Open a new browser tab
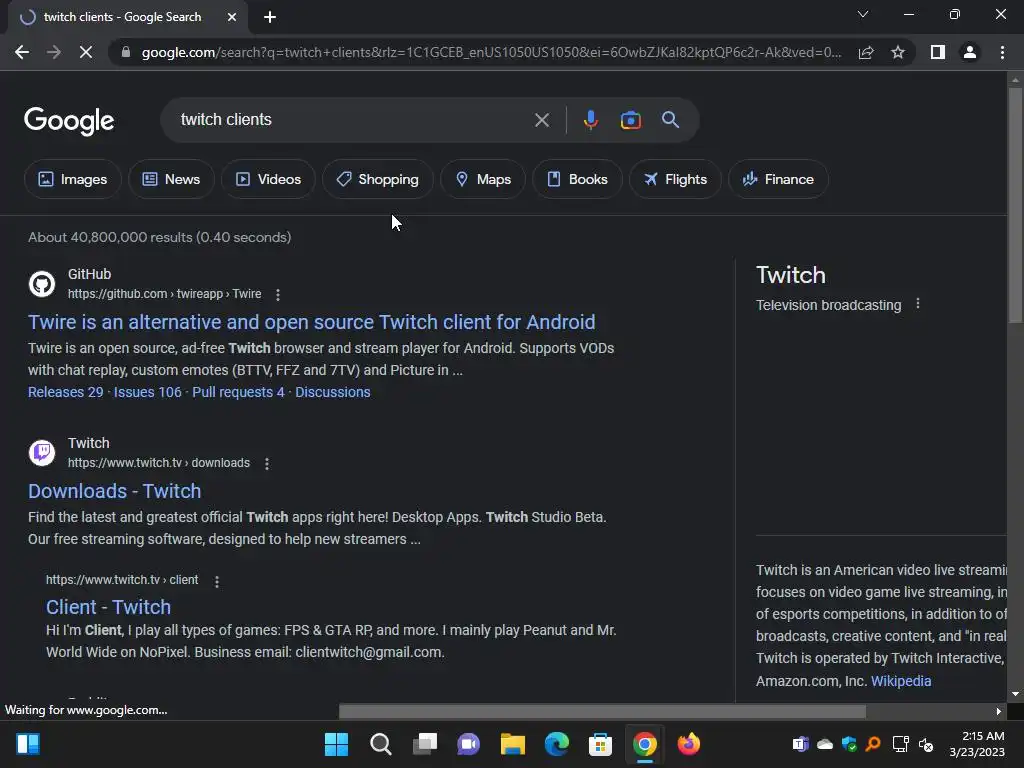1024x768 pixels. 270,17
